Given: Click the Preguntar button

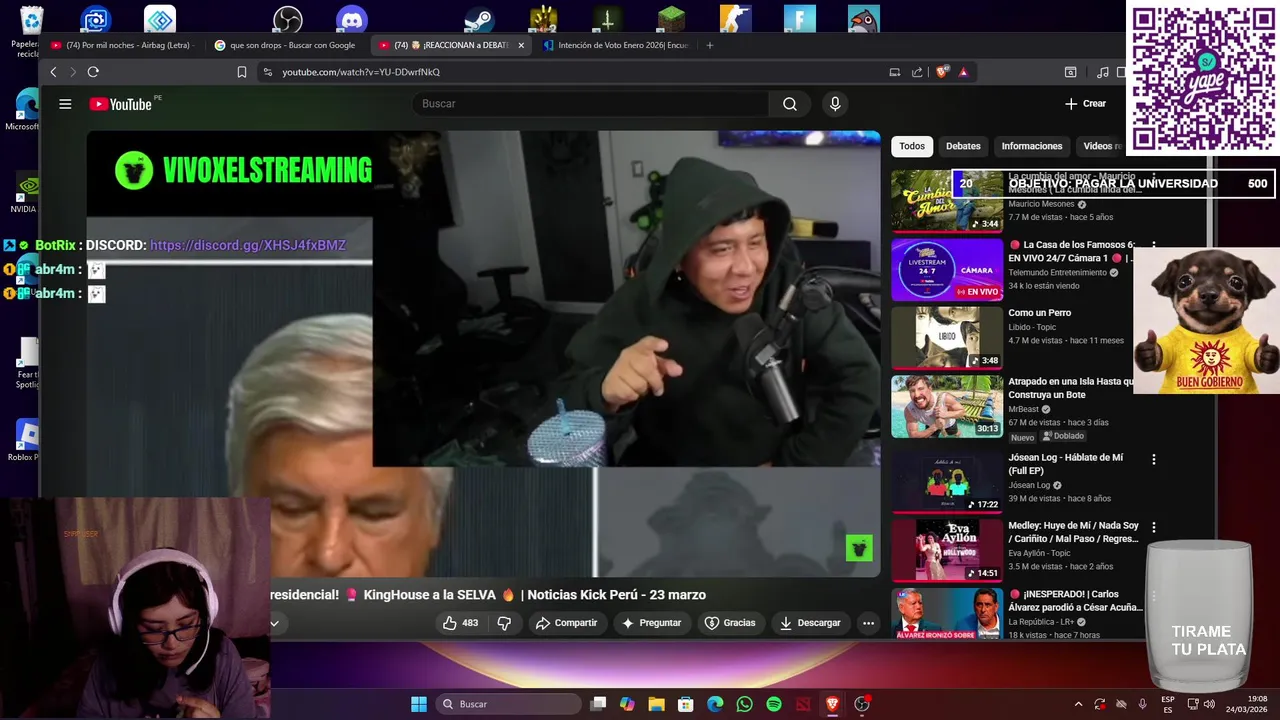Looking at the screenshot, I should pos(651,623).
